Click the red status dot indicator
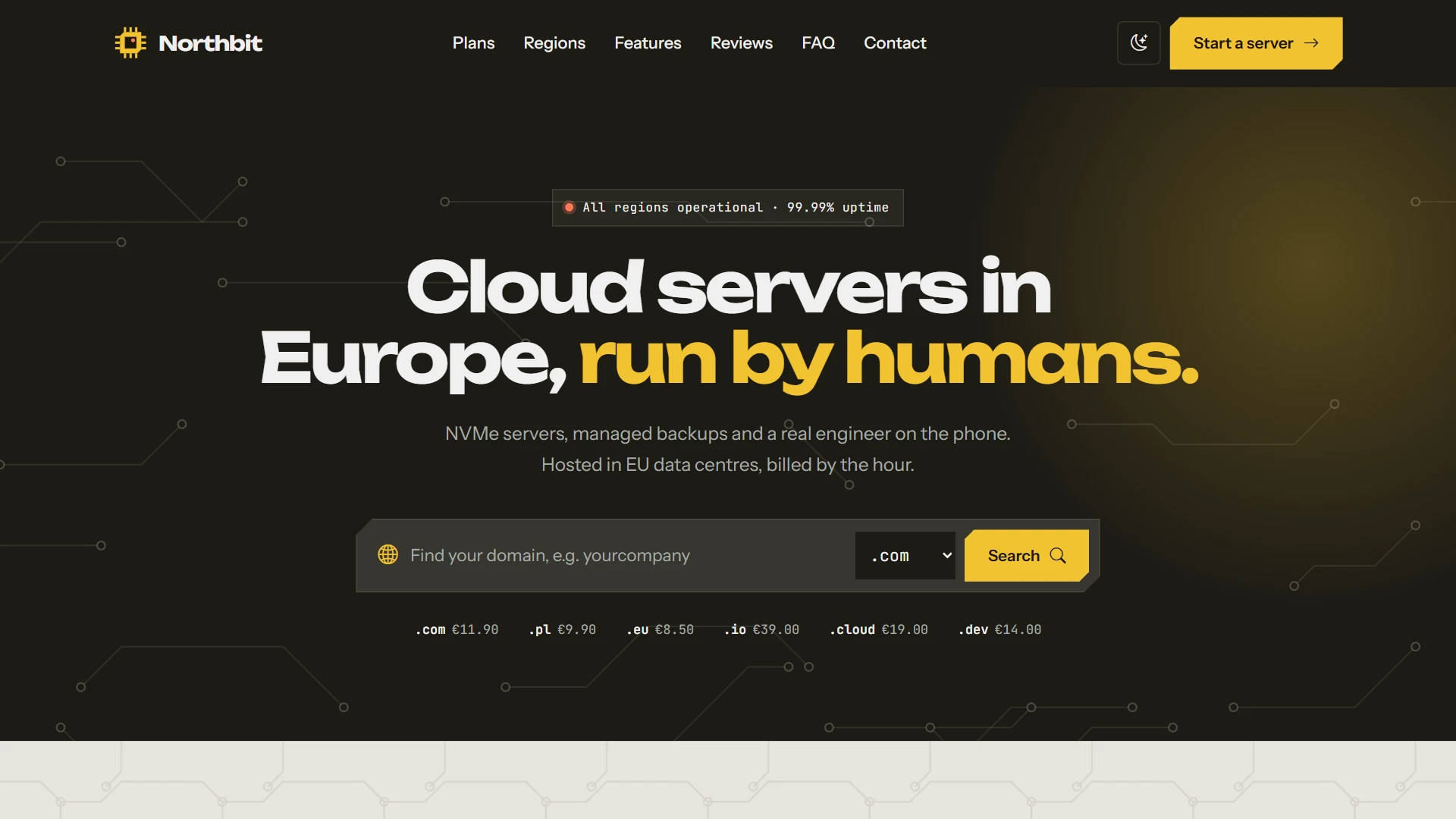1456x819 pixels. [x=569, y=208]
